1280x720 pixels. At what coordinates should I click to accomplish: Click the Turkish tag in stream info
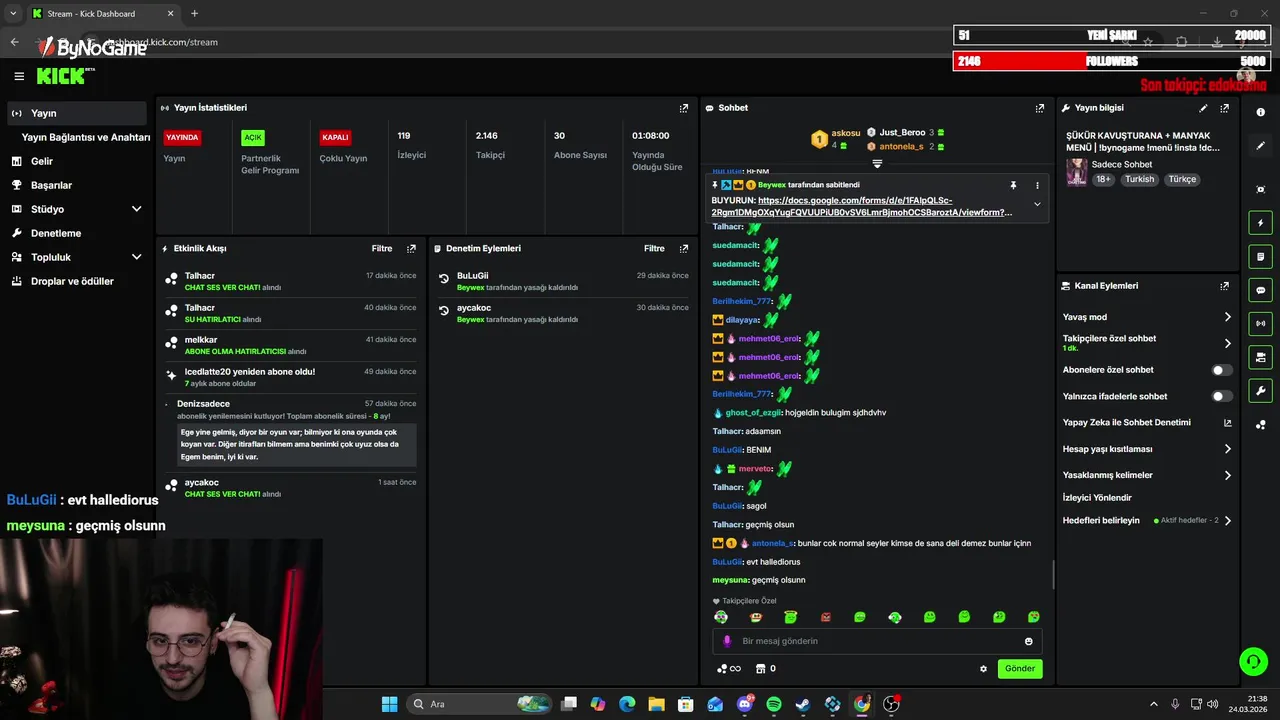coord(1139,180)
